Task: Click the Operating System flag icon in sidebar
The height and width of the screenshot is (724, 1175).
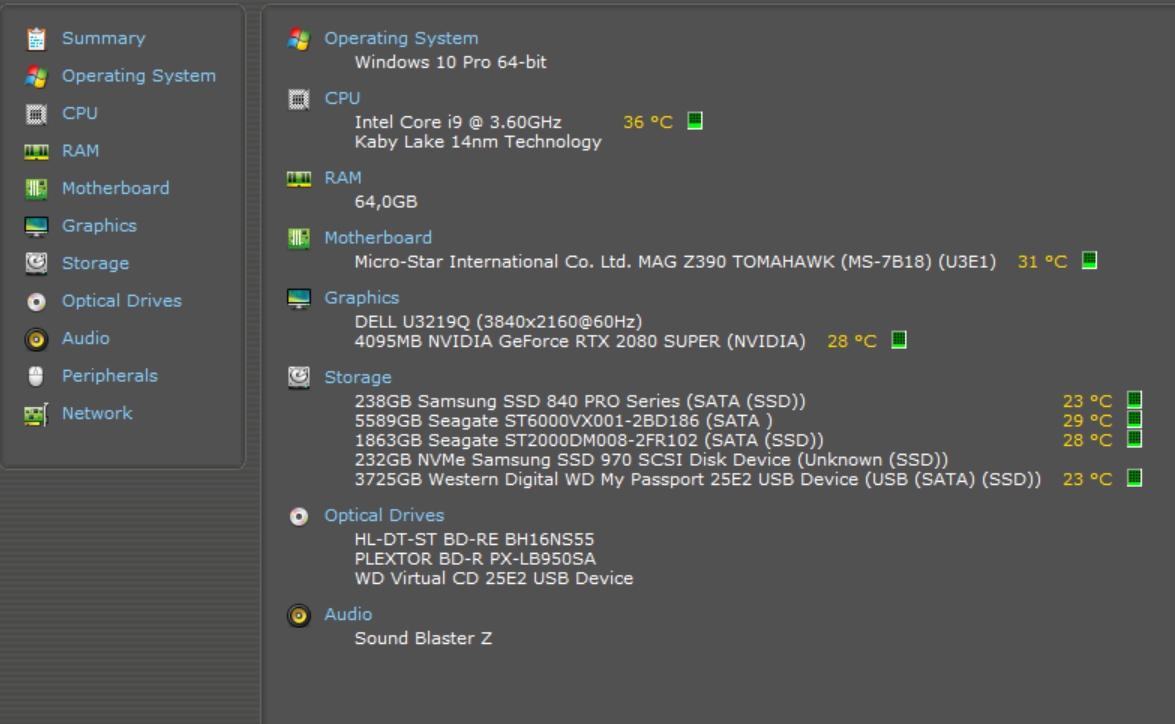Action: pos(36,76)
